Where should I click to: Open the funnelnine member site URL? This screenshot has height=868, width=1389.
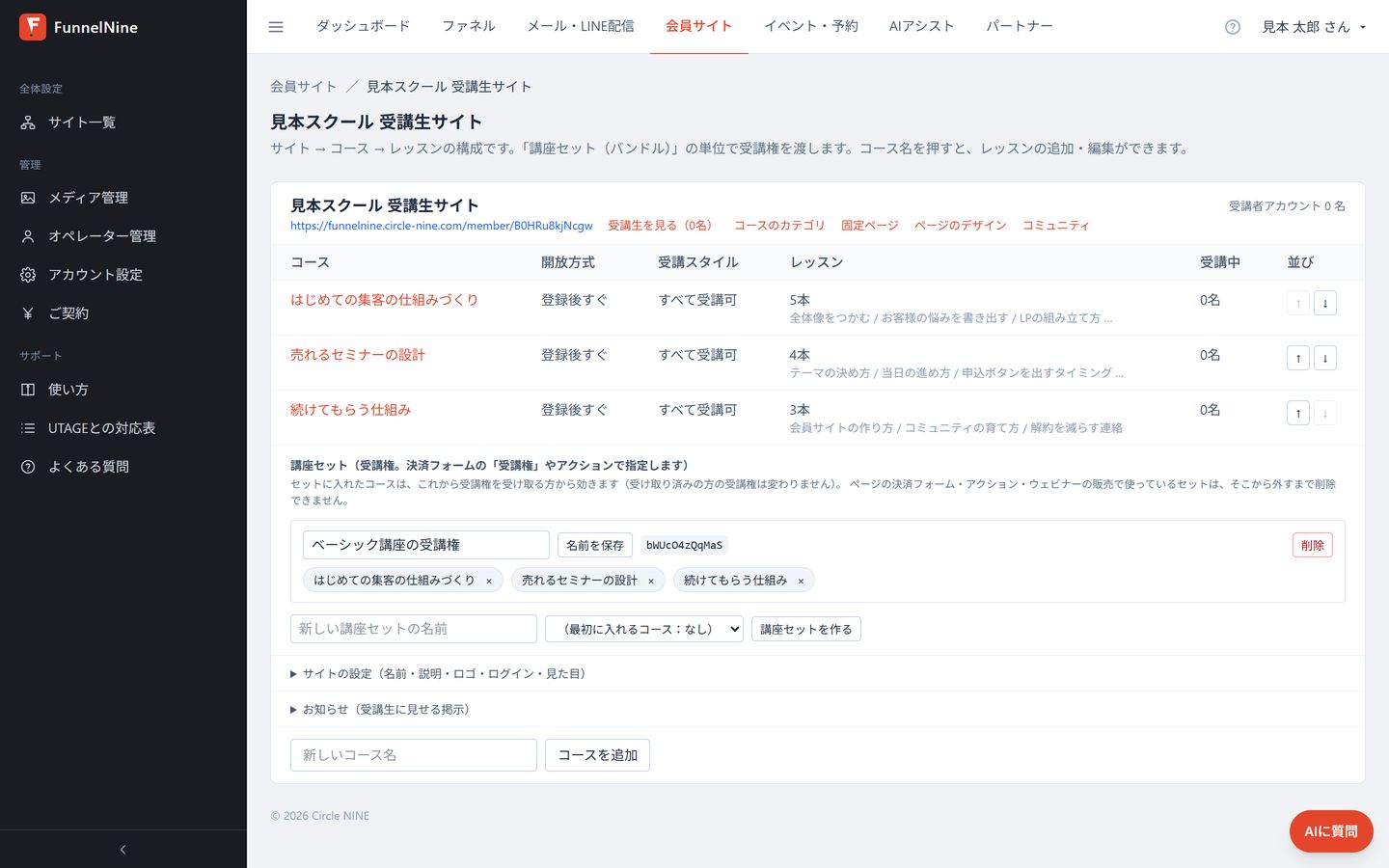[442, 226]
